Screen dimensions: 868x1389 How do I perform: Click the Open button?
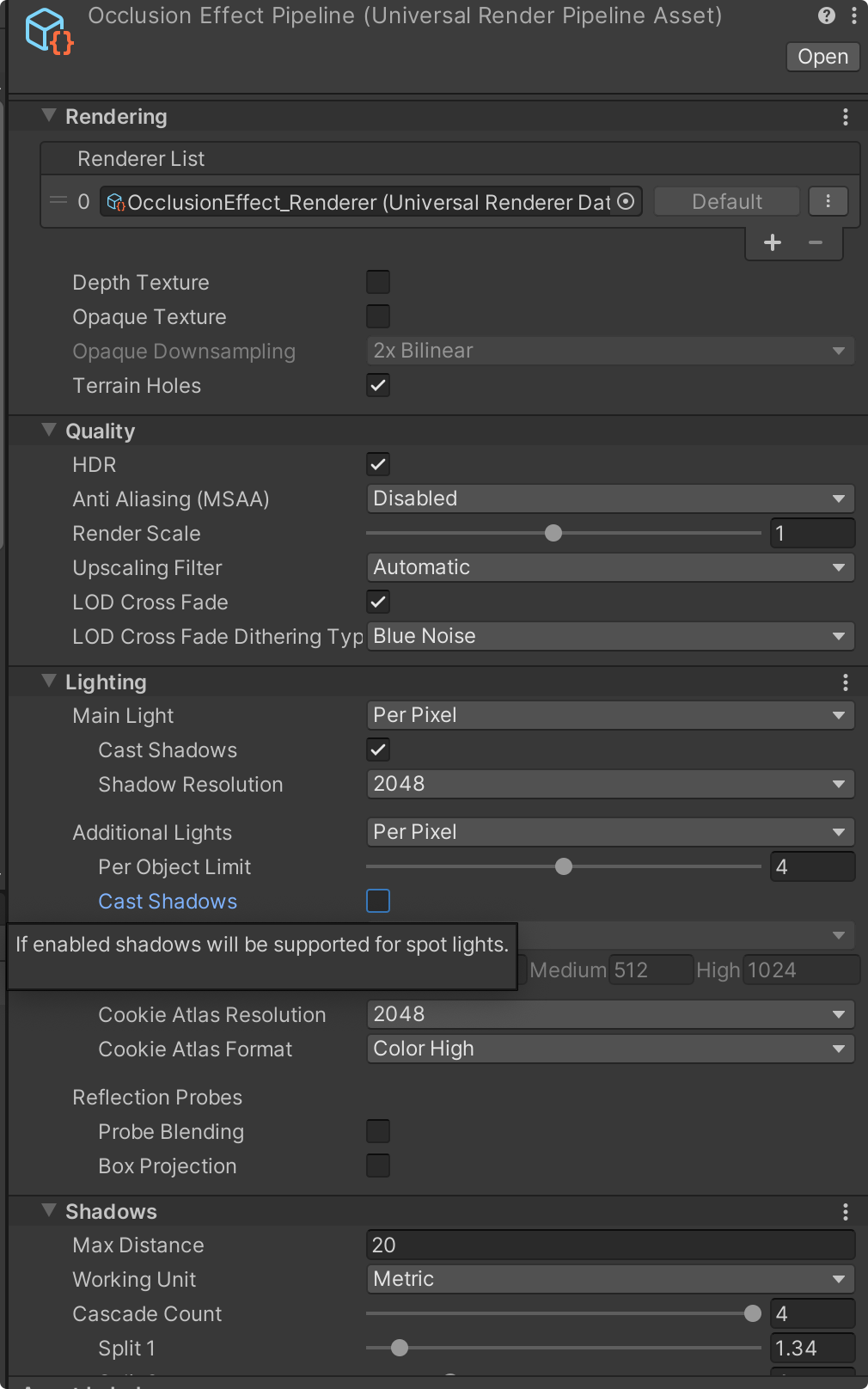[822, 57]
